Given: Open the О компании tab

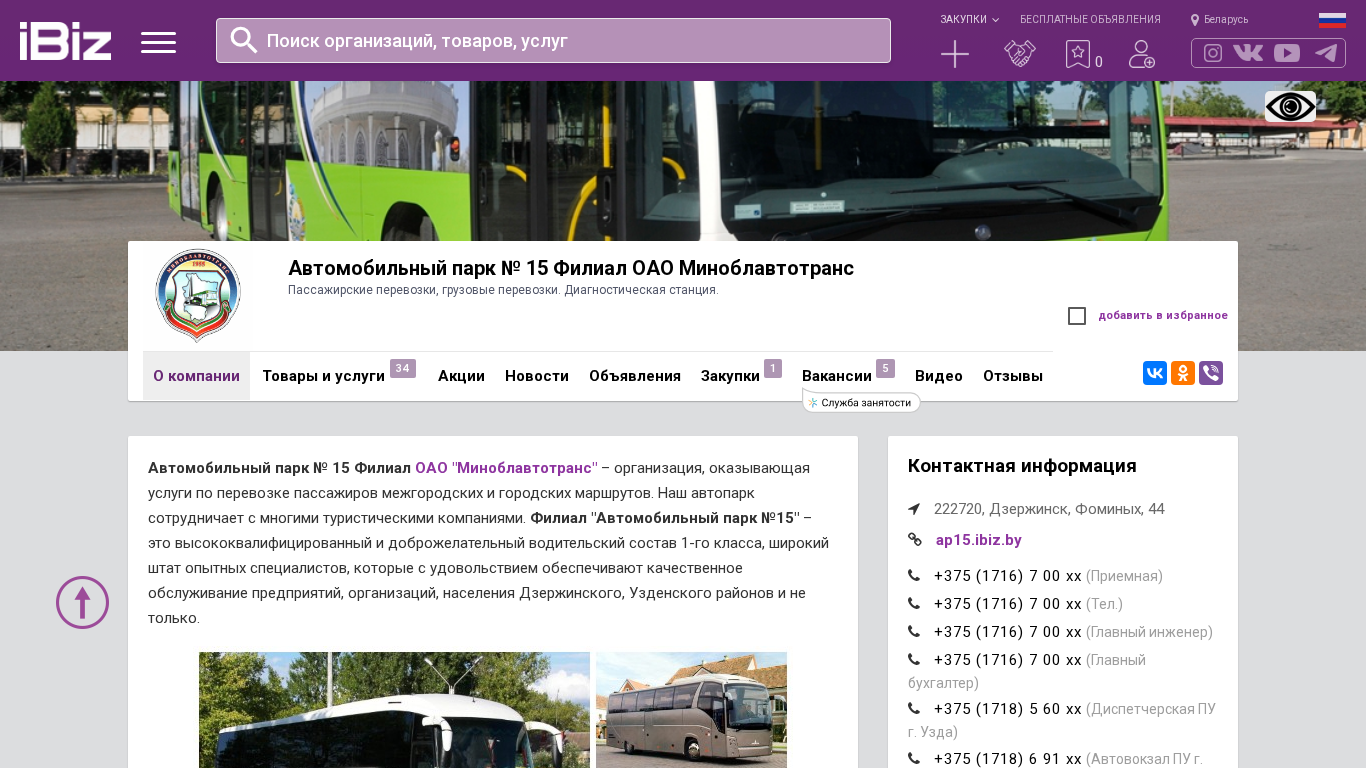Looking at the screenshot, I should coord(196,376).
